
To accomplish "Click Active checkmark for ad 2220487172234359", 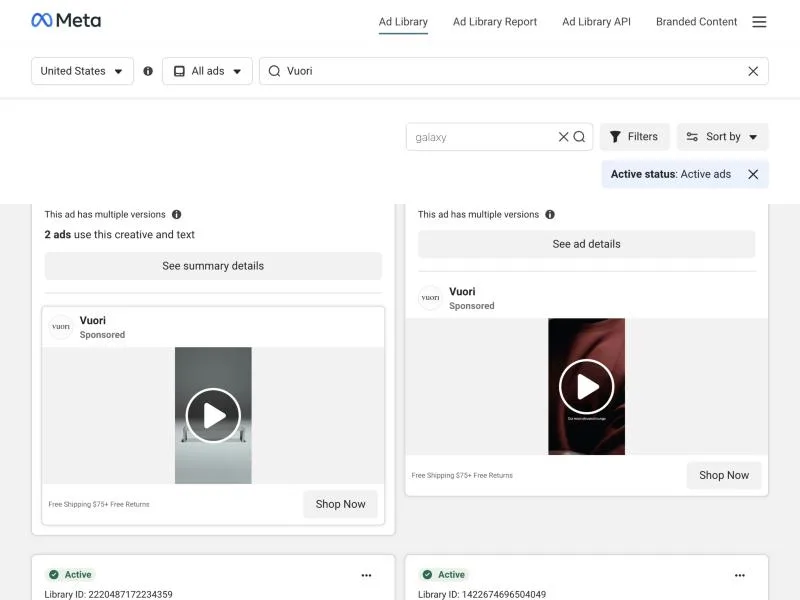I will coord(54,574).
